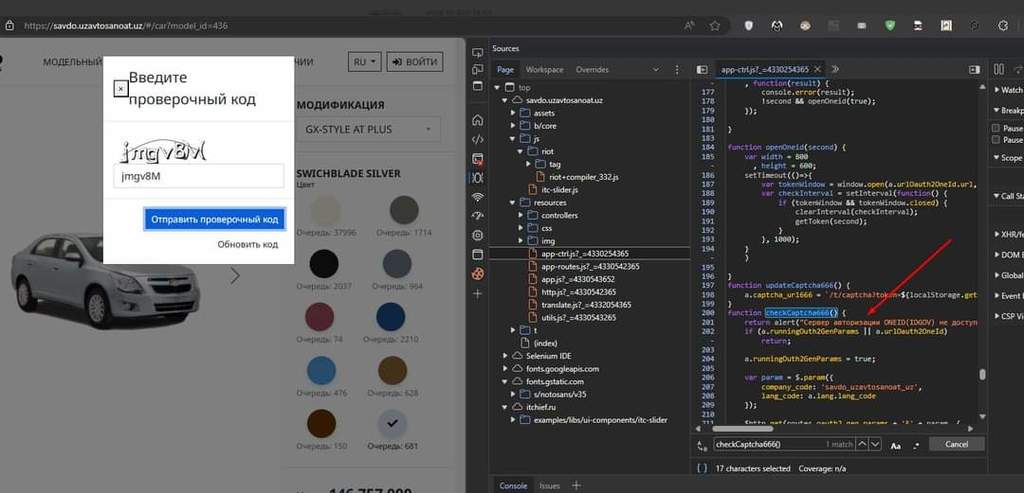This screenshot has height=493, width=1024.
Task: Open the Network panel wifi icon
Action: point(478,197)
